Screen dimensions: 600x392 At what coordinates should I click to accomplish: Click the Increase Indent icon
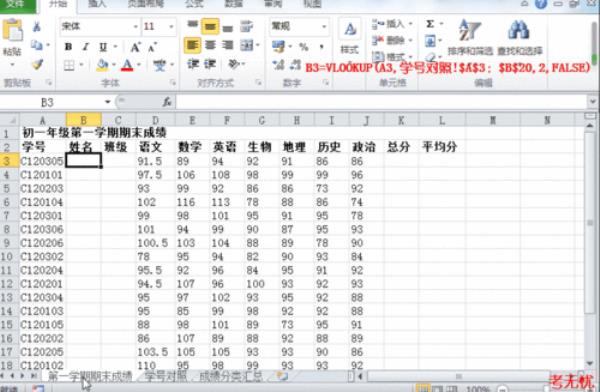tap(210, 64)
